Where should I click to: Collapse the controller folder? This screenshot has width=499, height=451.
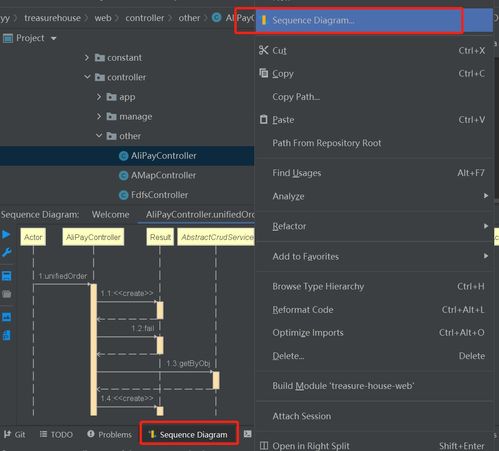click(87, 77)
